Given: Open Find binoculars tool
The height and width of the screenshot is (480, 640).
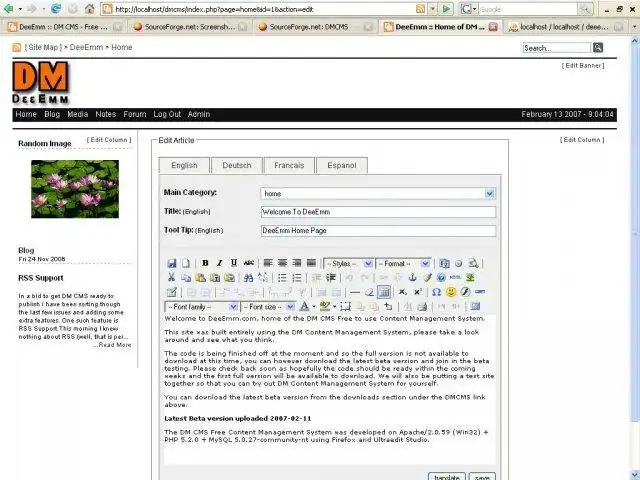Looking at the screenshot, I should tap(248, 278).
